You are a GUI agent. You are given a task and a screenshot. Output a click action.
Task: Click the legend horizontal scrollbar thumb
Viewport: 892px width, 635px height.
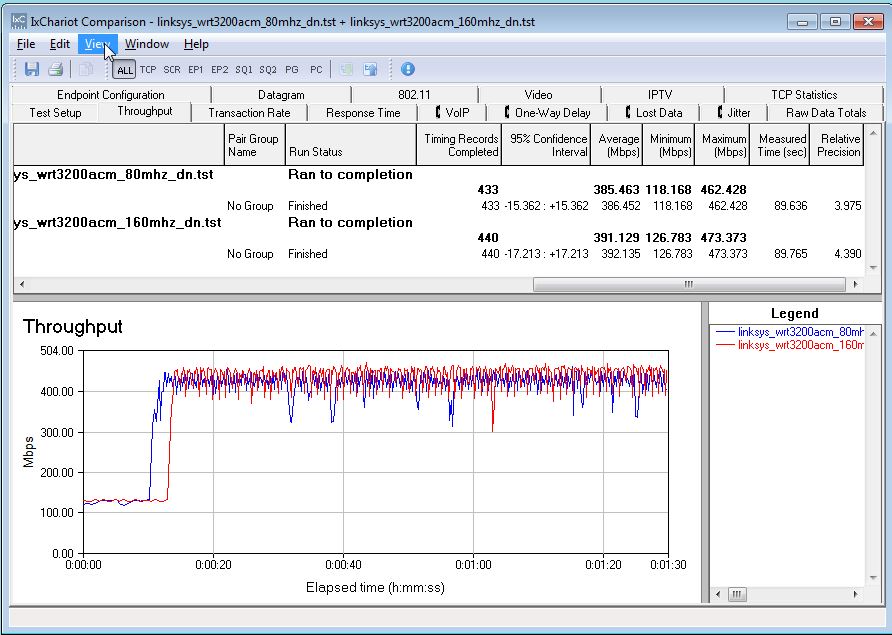736,595
